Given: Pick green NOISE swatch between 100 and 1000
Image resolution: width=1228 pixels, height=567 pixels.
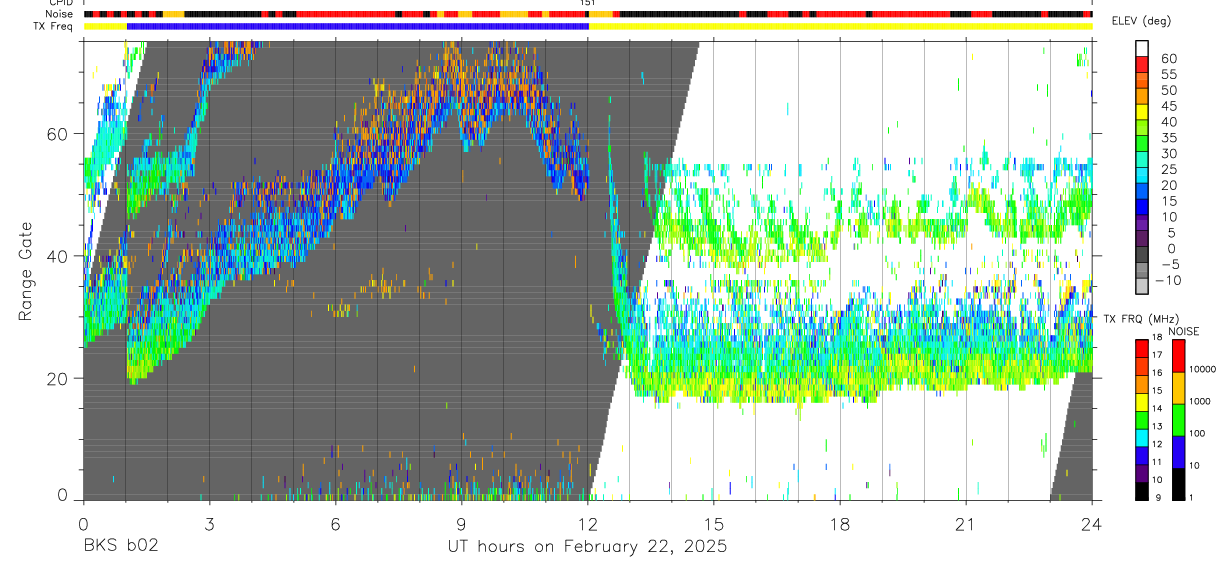Looking at the screenshot, I should click(1178, 420).
